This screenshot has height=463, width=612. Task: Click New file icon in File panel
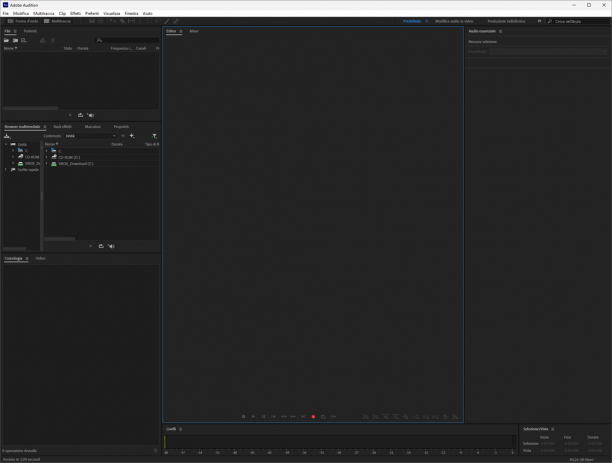(x=24, y=40)
